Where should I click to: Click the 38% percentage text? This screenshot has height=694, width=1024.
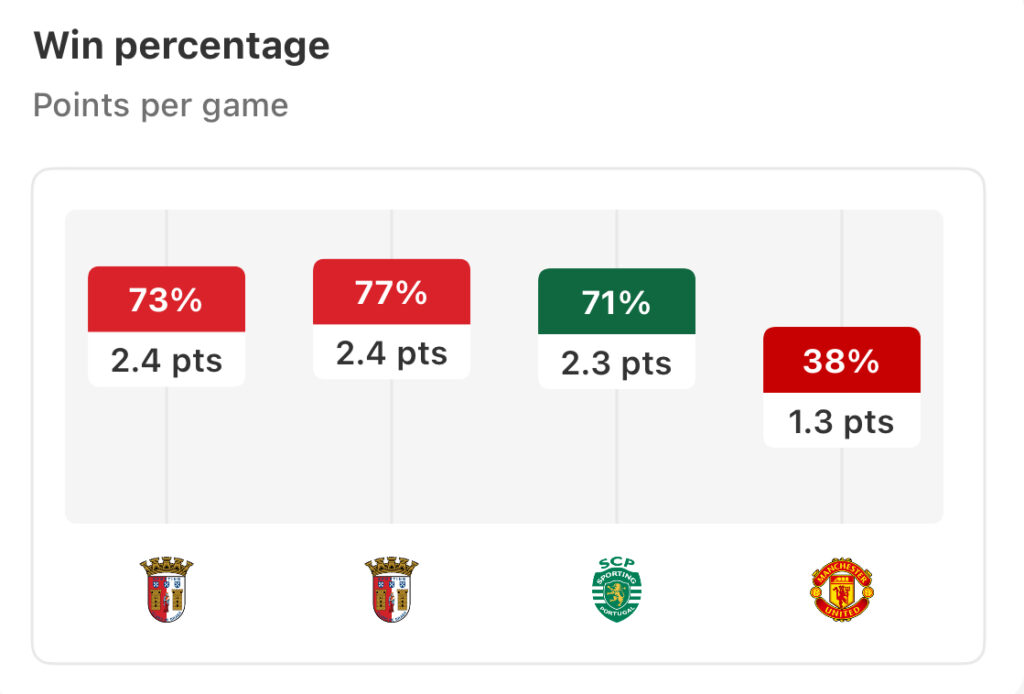pos(841,360)
